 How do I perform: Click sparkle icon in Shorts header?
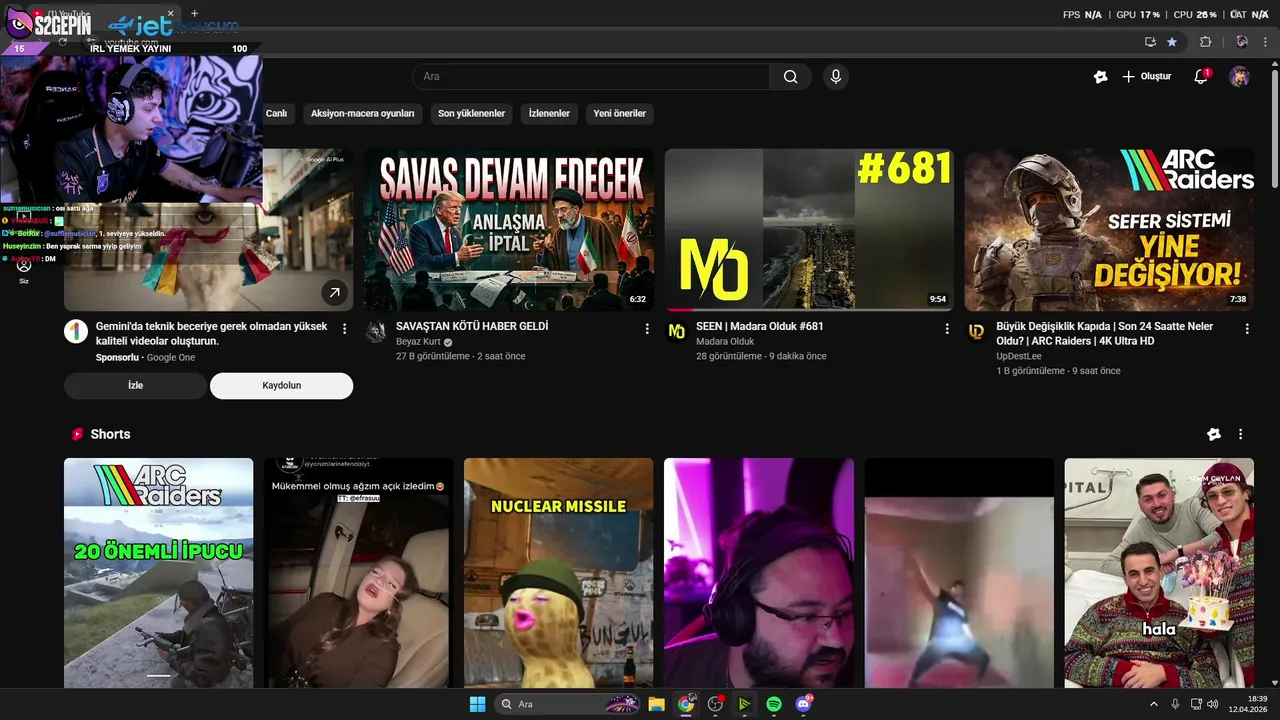(1214, 434)
